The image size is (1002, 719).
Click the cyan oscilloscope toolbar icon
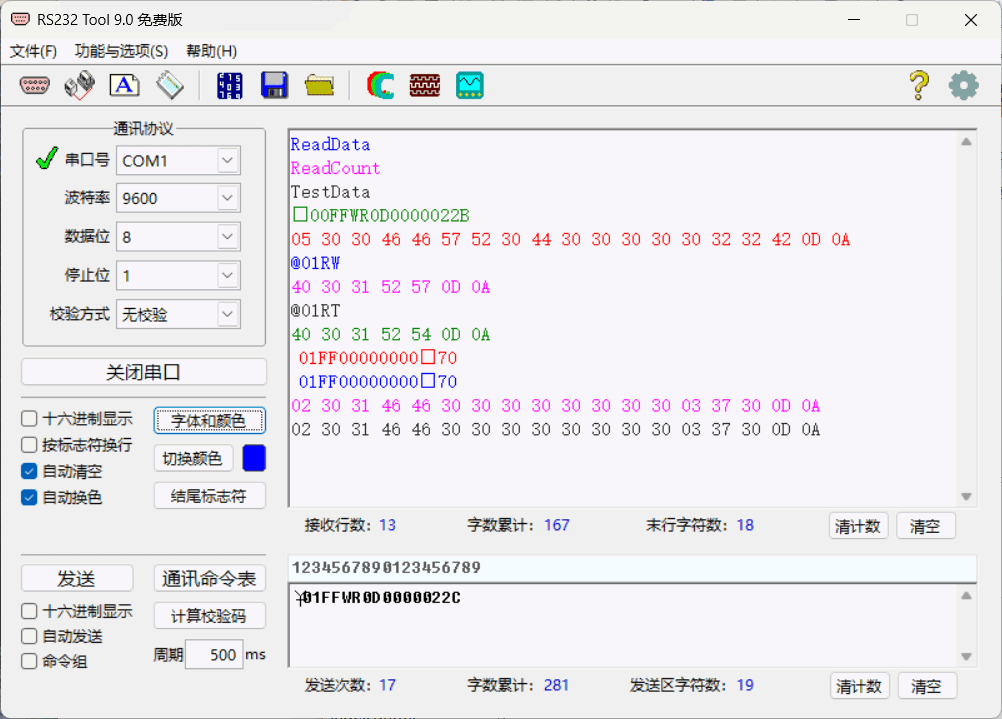pos(470,85)
